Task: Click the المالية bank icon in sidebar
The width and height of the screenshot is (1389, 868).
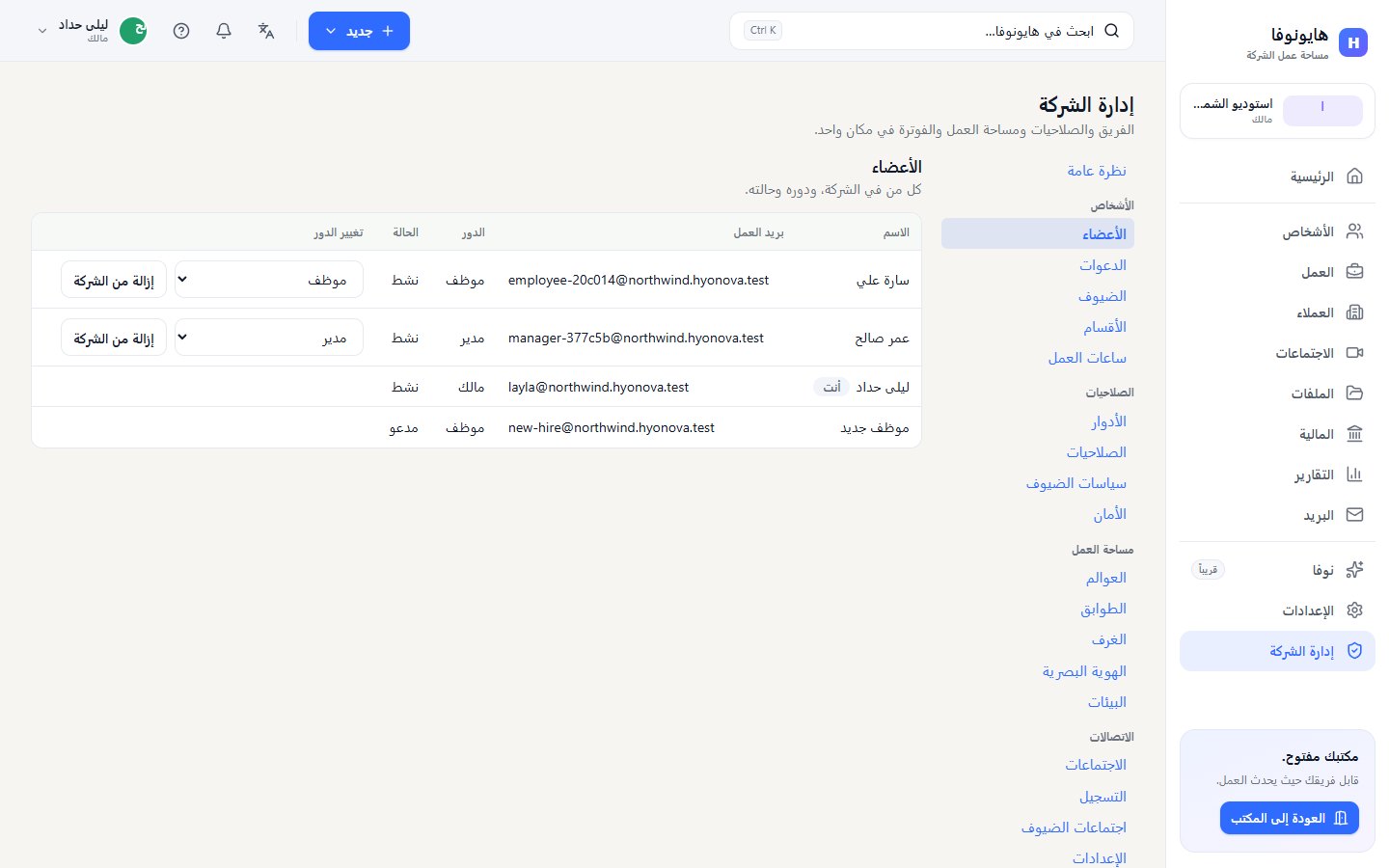Action: coord(1354,434)
